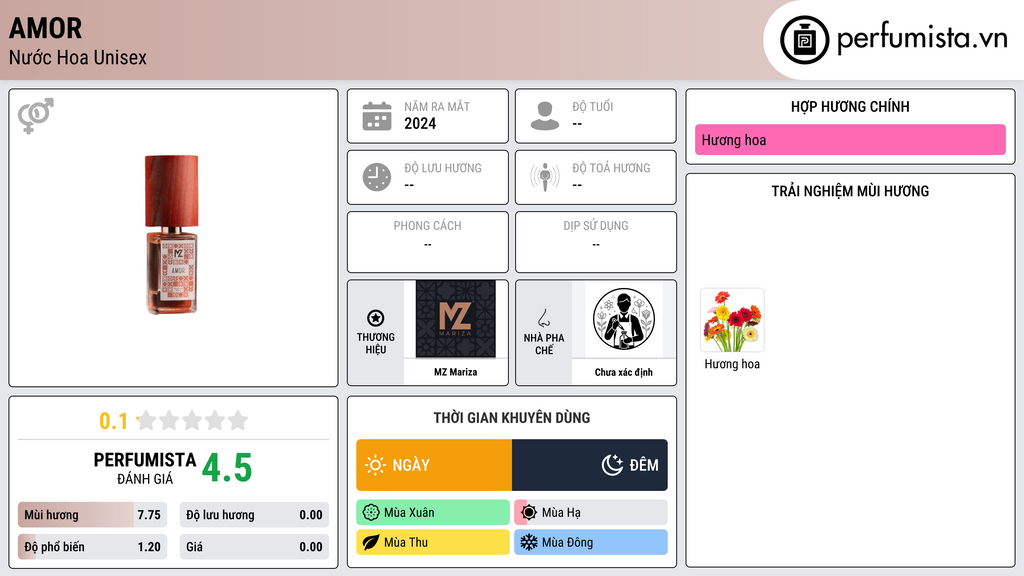The image size is (1024, 576).
Task: Open the perfumer silhouette image
Action: point(624,319)
